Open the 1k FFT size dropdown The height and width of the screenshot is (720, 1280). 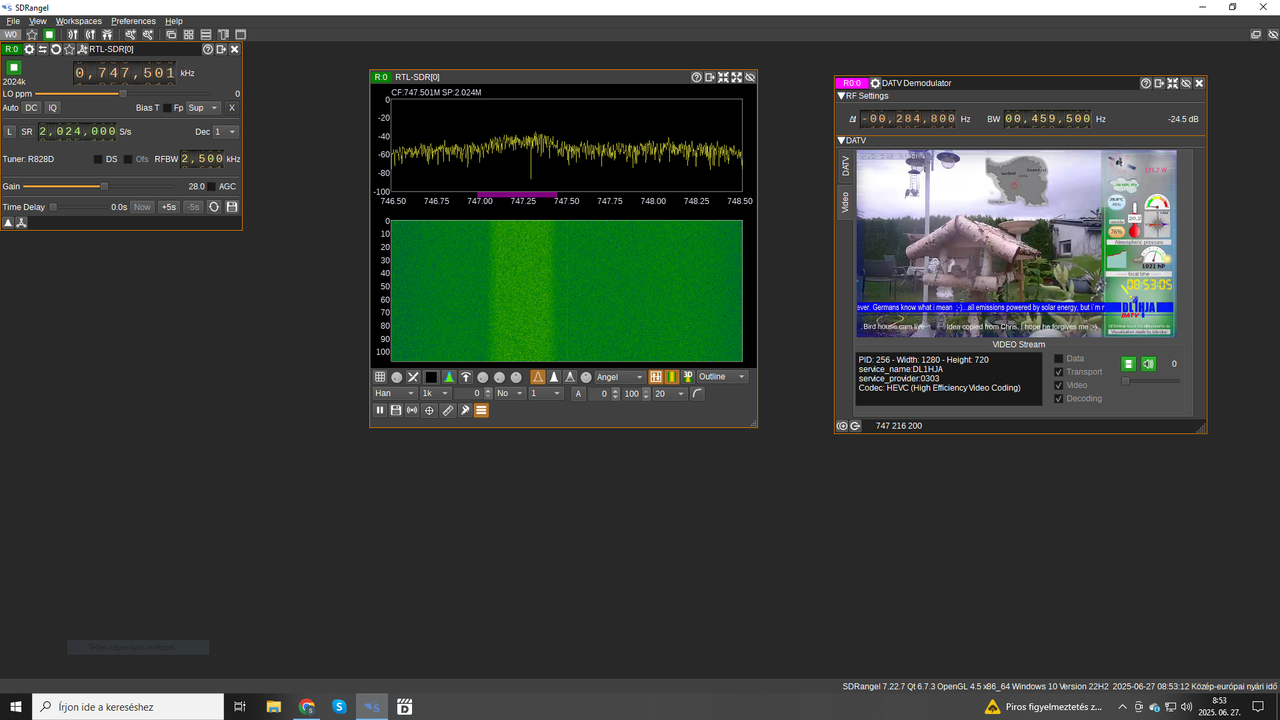[435, 393]
